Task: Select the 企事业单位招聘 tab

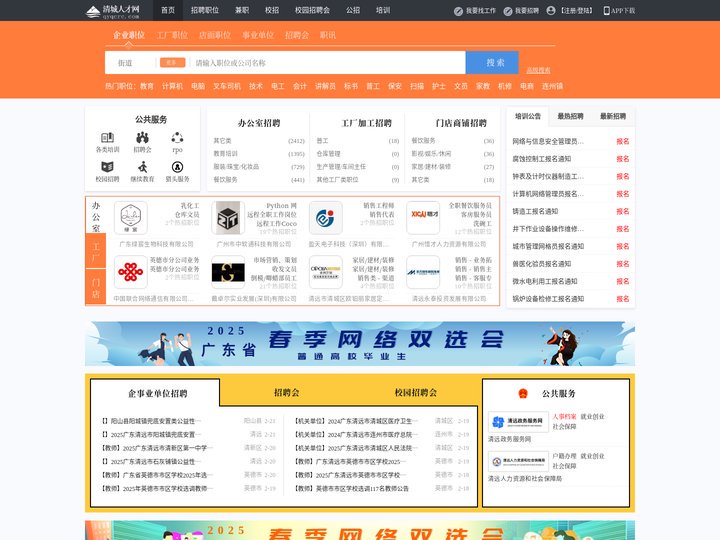Action: pyautogui.click(x=157, y=394)
